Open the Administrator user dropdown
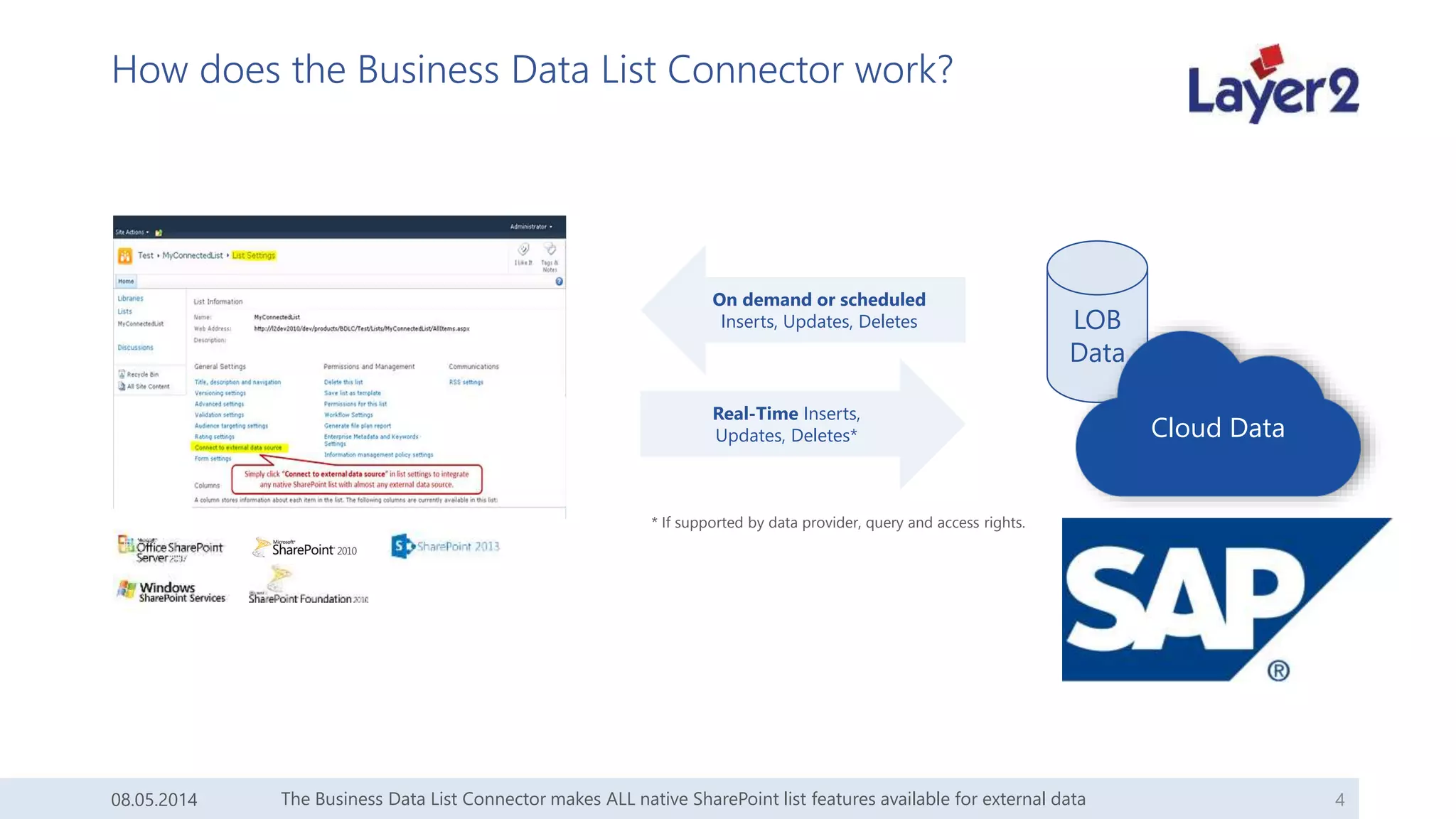The image size is (1456, 819). tap(530, 227)
